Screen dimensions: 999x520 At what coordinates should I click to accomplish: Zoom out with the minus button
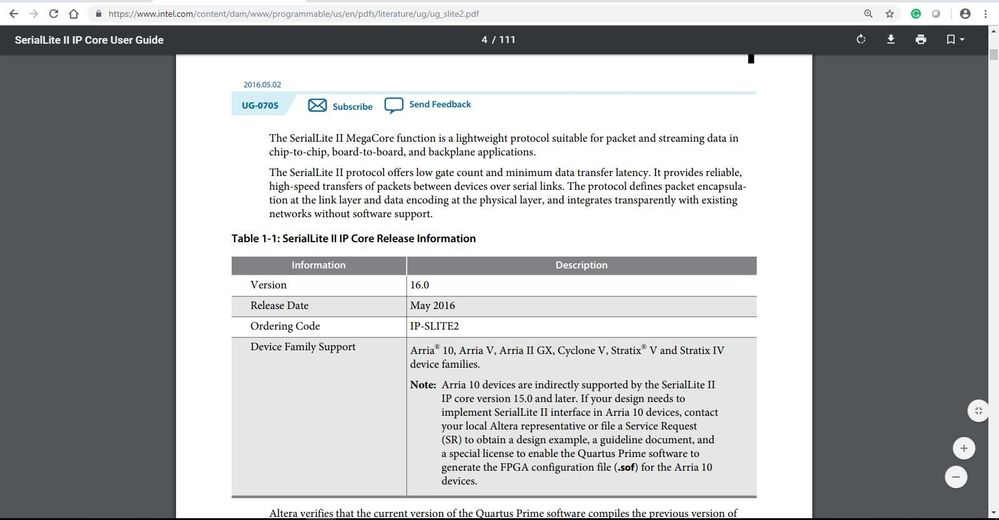tap(956, 477)
